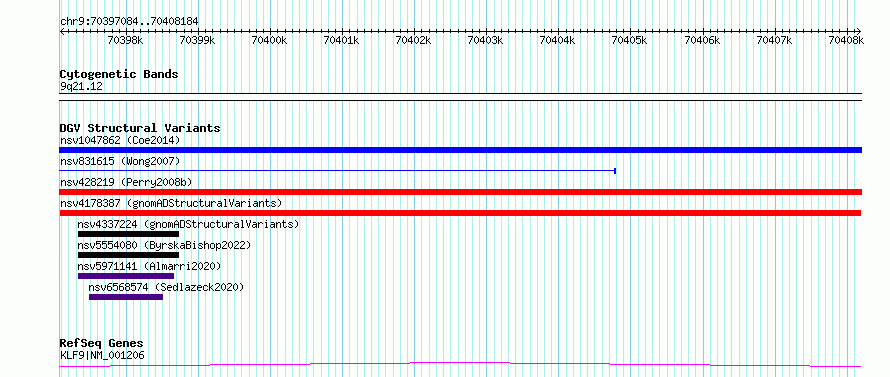This screenshot has width=890, height=377.
Task: Select the Cytogenetic Bands track title
Action: [119, 74]
